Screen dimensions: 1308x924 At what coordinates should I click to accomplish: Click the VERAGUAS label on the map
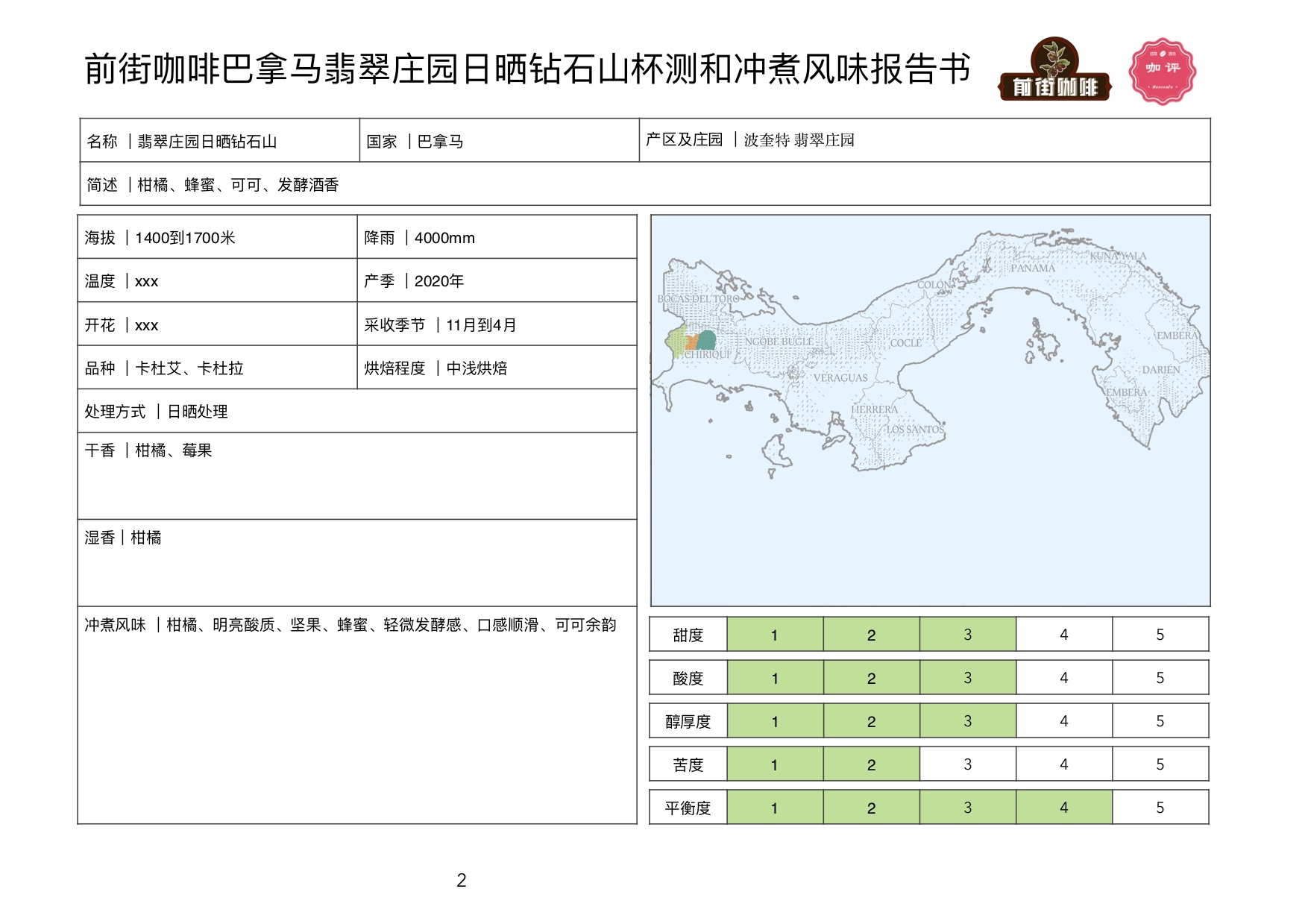coord(840,378)
